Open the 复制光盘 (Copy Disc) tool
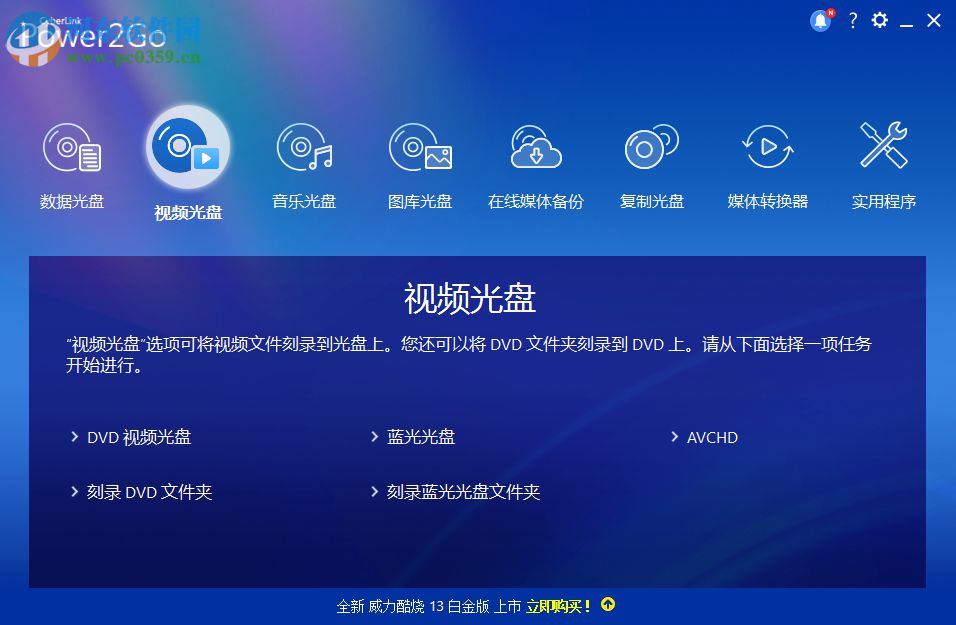Viewport: 956px width, 625px height. 652,148
